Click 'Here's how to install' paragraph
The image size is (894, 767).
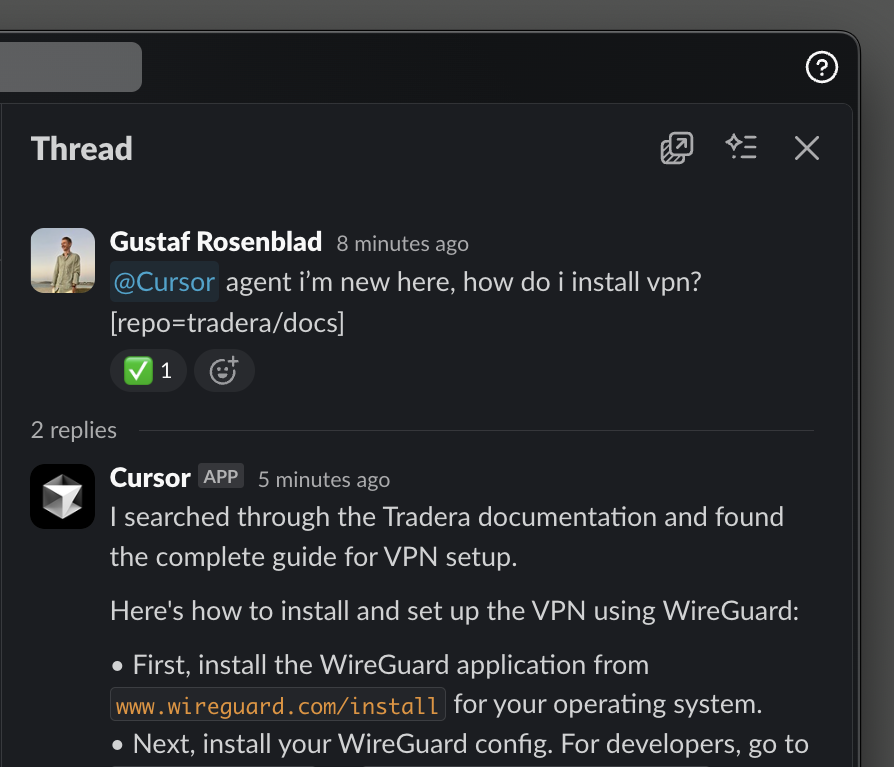point(454,611)
